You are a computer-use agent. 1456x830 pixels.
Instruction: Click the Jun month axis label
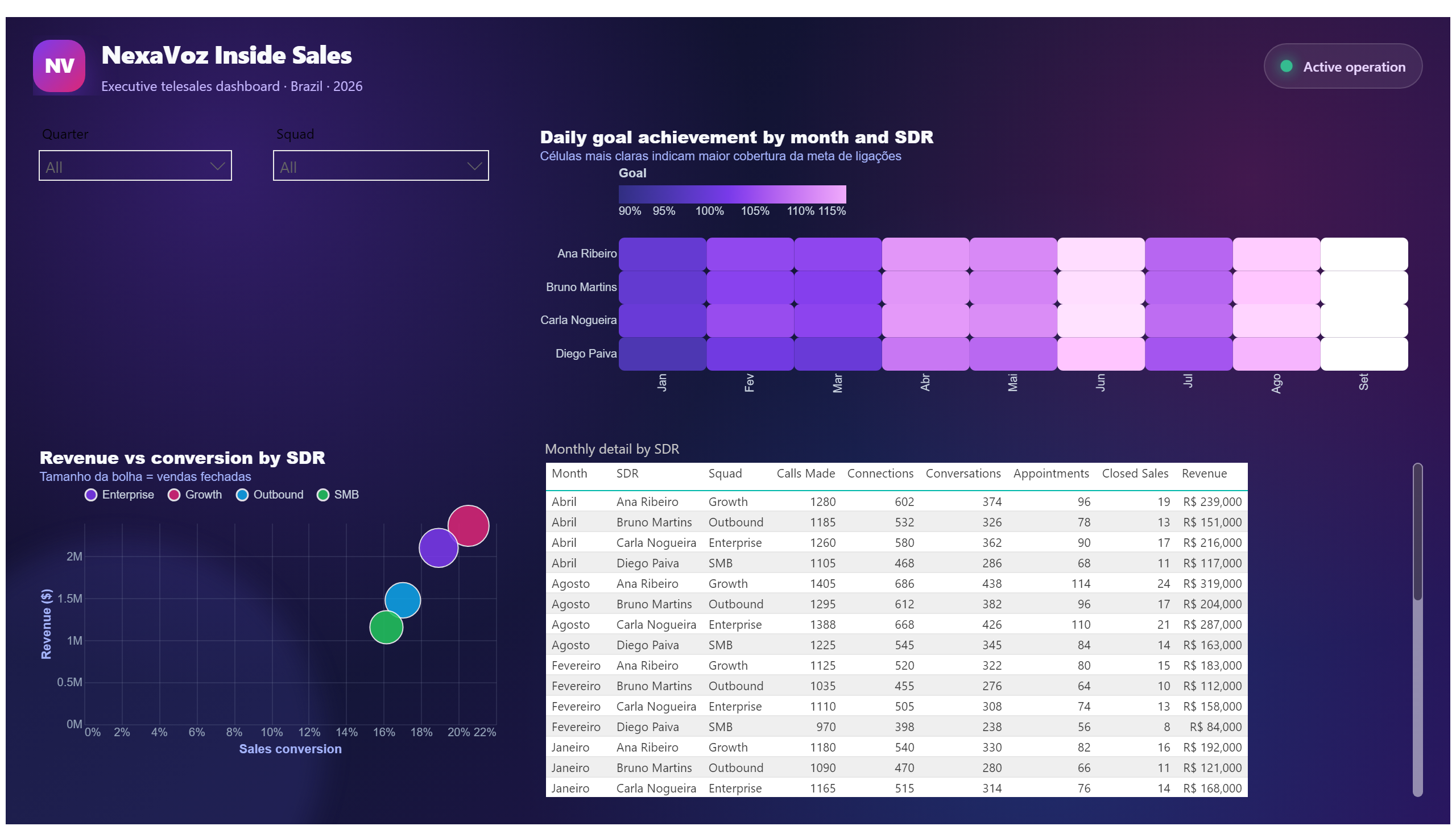[1100, 383]
